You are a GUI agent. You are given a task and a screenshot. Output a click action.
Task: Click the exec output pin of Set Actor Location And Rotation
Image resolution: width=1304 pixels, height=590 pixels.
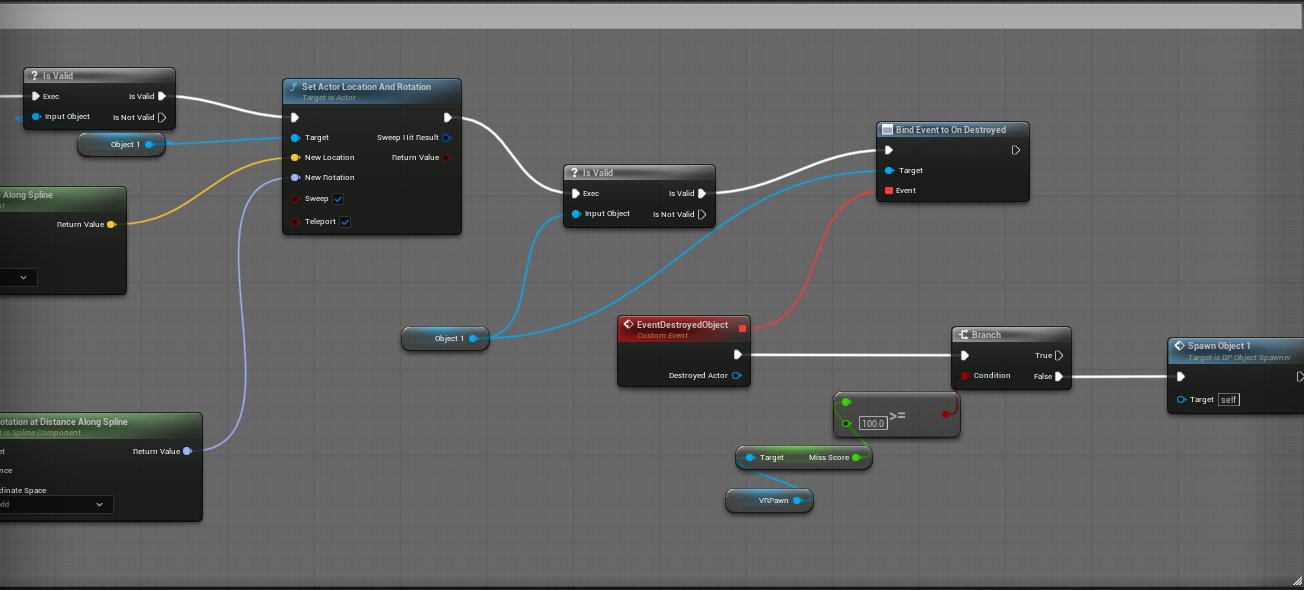pos(447,117)
